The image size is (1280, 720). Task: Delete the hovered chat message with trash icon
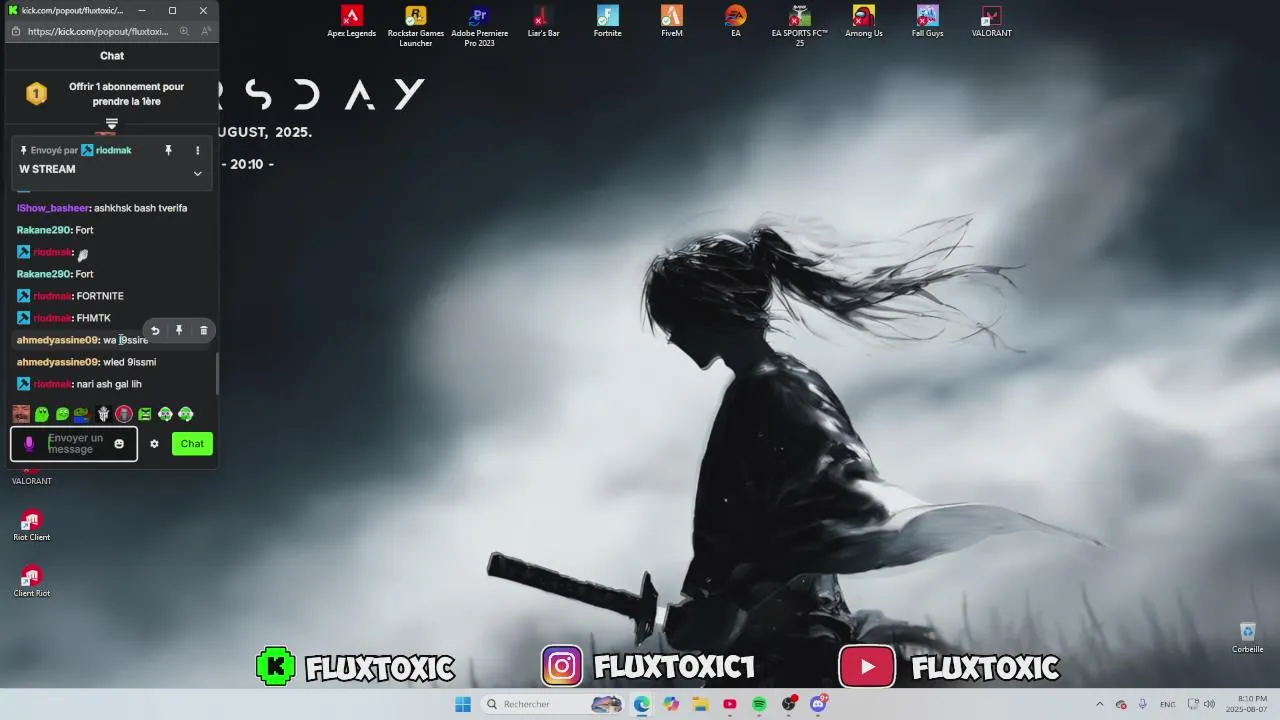tap(203, 331)
